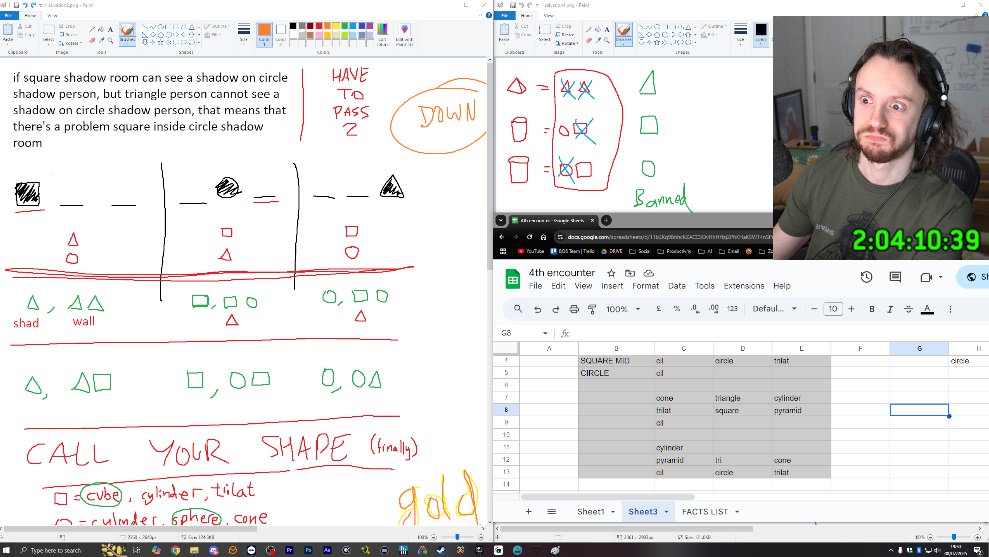Star the 4th encounter spreadsheet
The image size is (989, 557).
pyautogui.click(x=611, y=273)
